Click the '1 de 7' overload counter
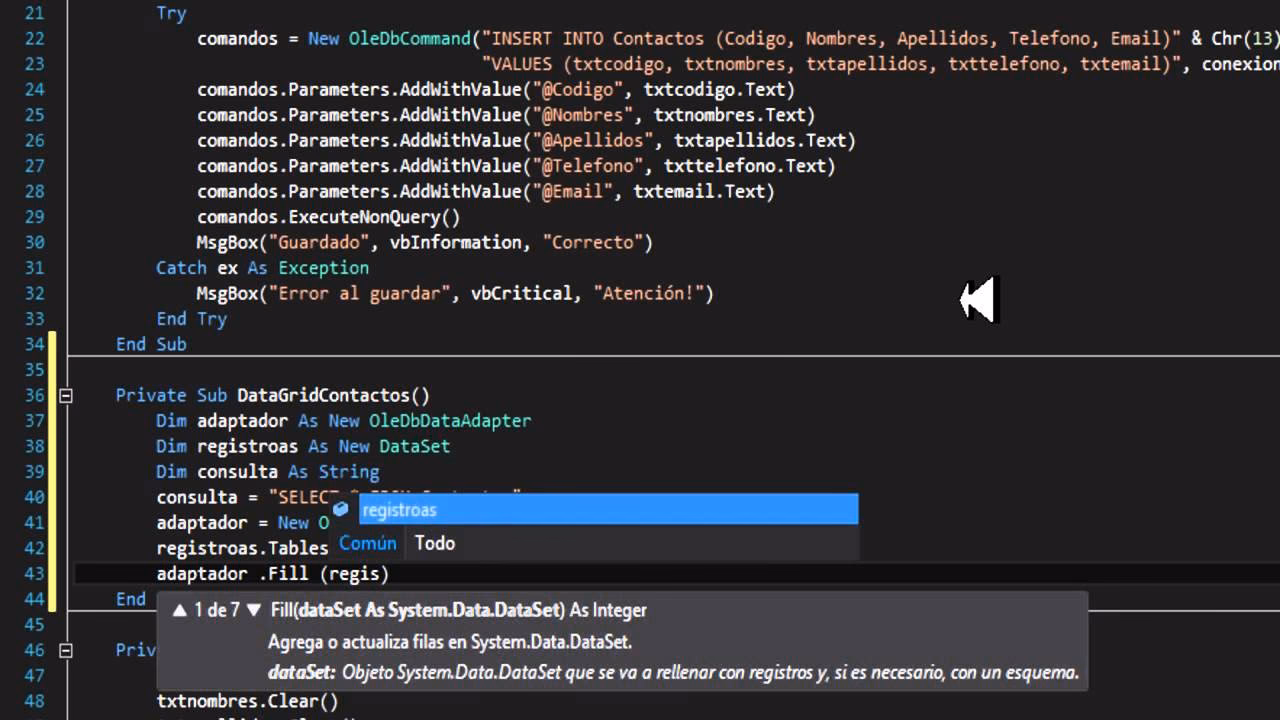 216,610
